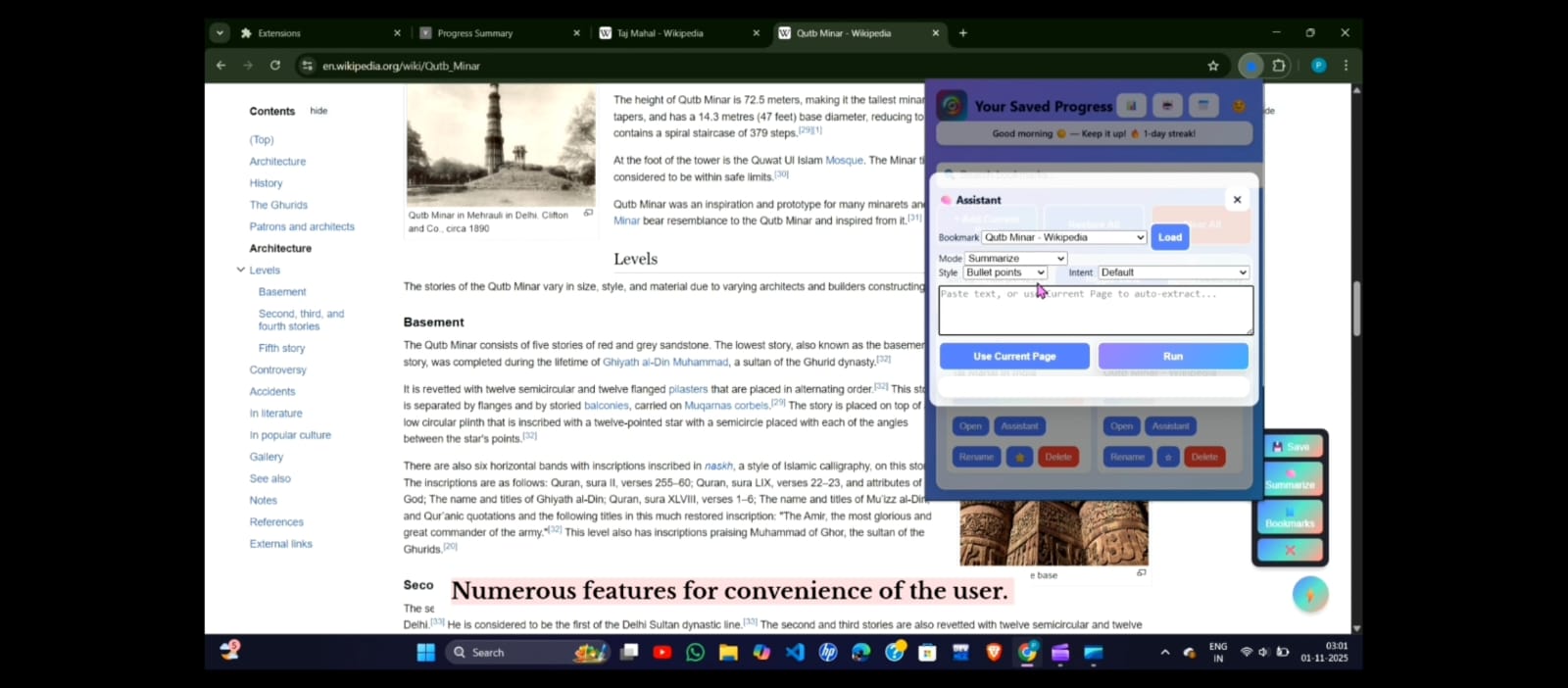Click the floating Save button

[x=1291, y=447]
